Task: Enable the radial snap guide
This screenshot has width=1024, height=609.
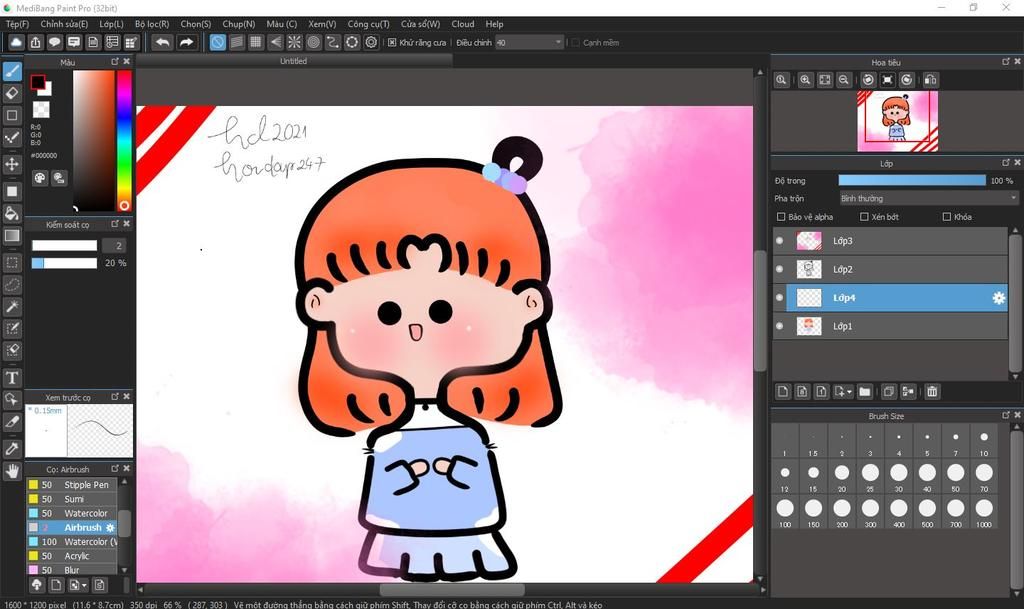Action: pos(295,42)
